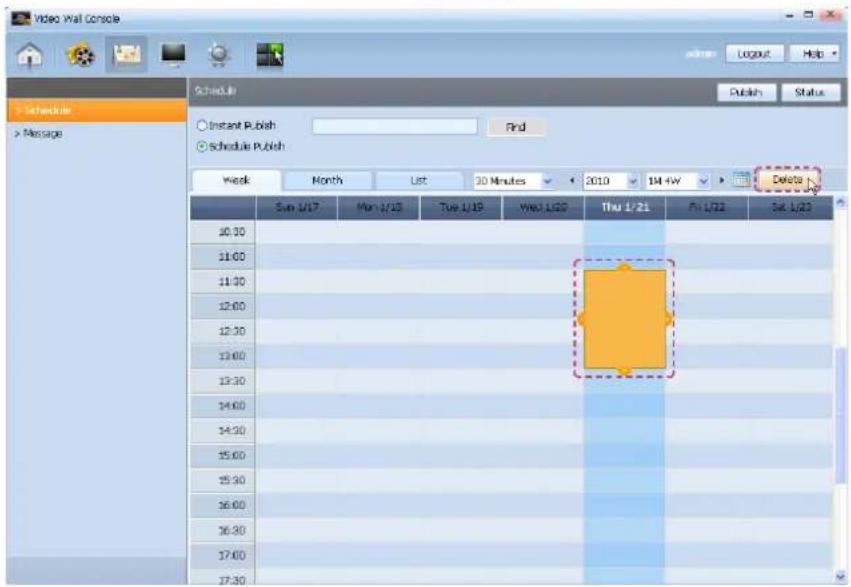
Task: Open the Home icon in toolbar
Action: tap(30, 54)
